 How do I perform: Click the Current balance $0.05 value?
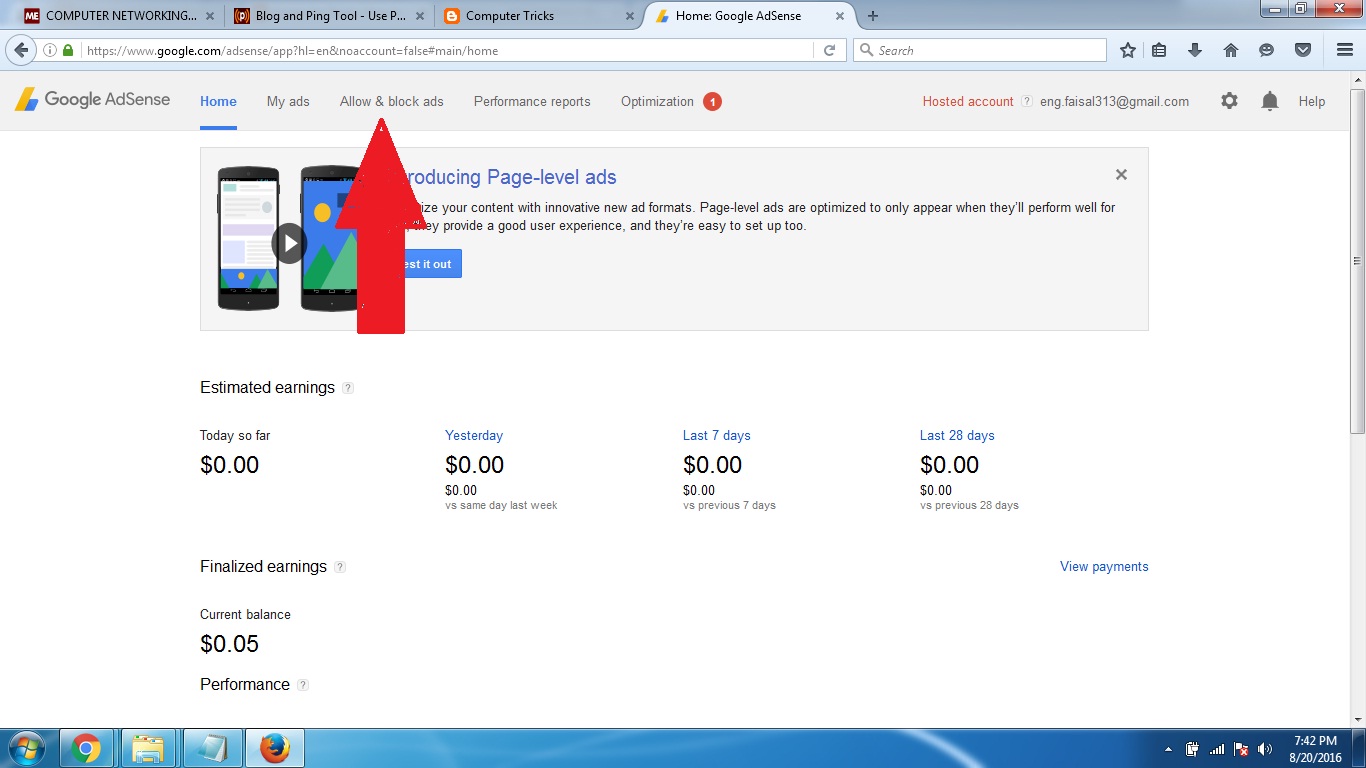229,644
